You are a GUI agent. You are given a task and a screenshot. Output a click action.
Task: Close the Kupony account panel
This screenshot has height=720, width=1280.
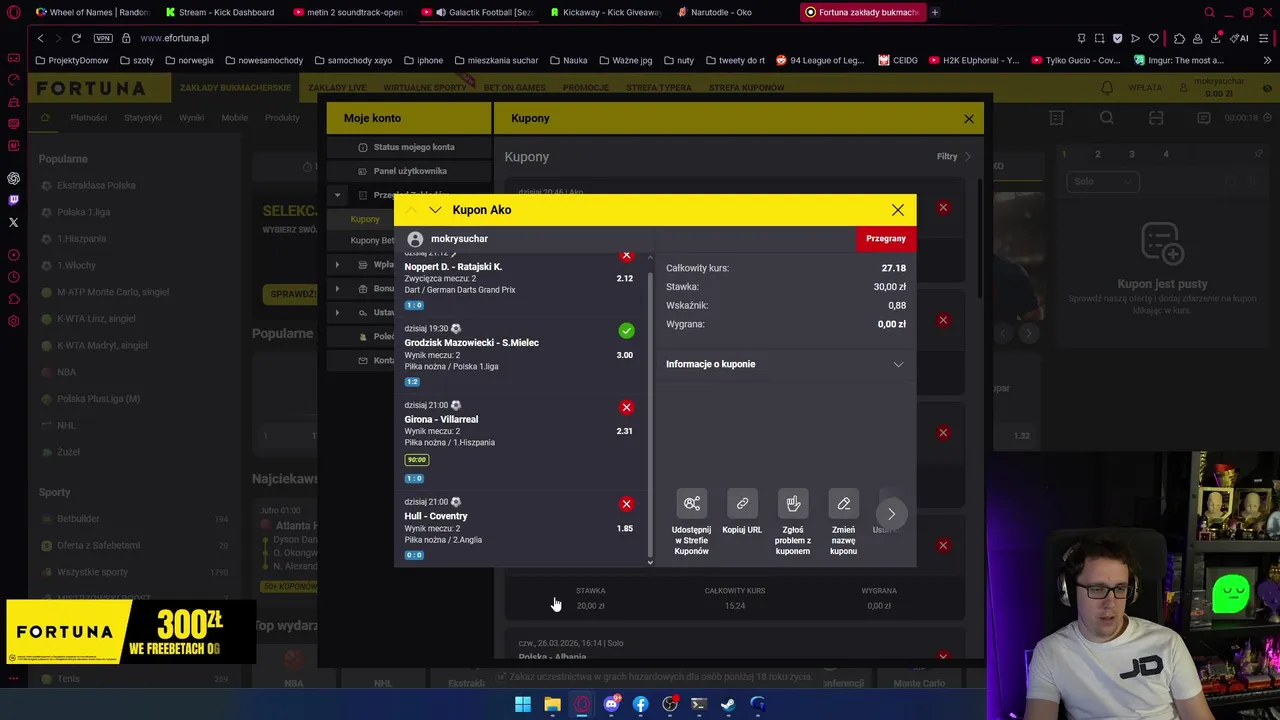tap(968, 119)
